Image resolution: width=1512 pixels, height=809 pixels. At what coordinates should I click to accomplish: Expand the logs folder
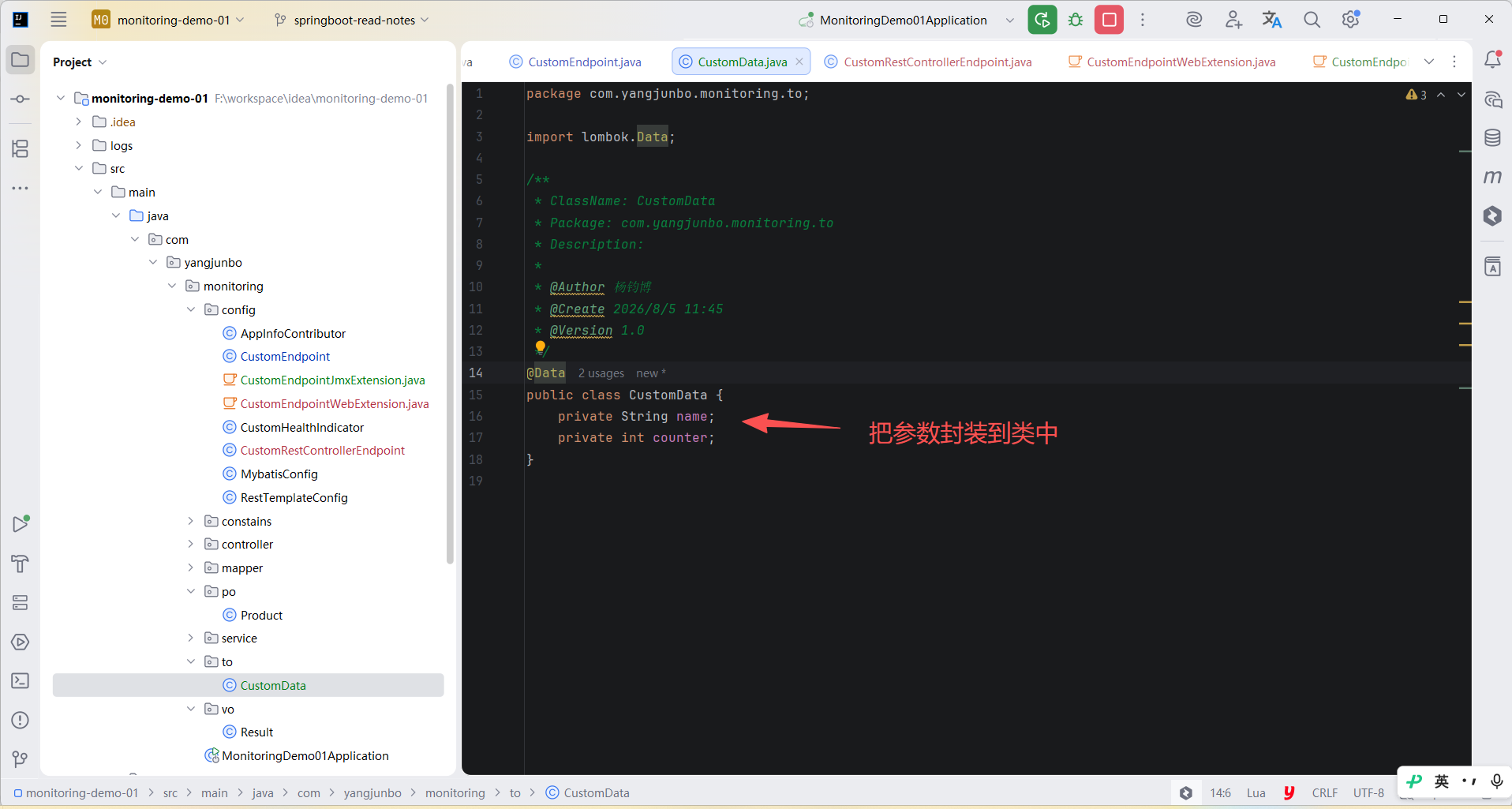pos(78,145)
